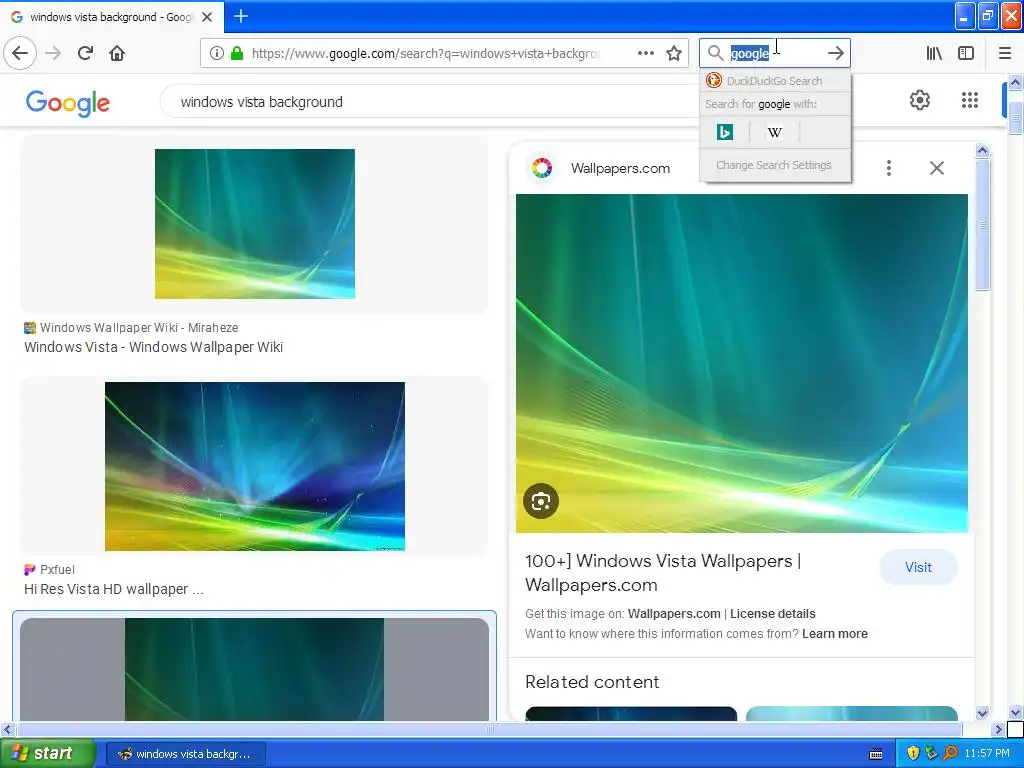Search with Wikipedia icon in dropdown
The height and width of the screenshot is (768, 1024).
[x=775, y=132]
